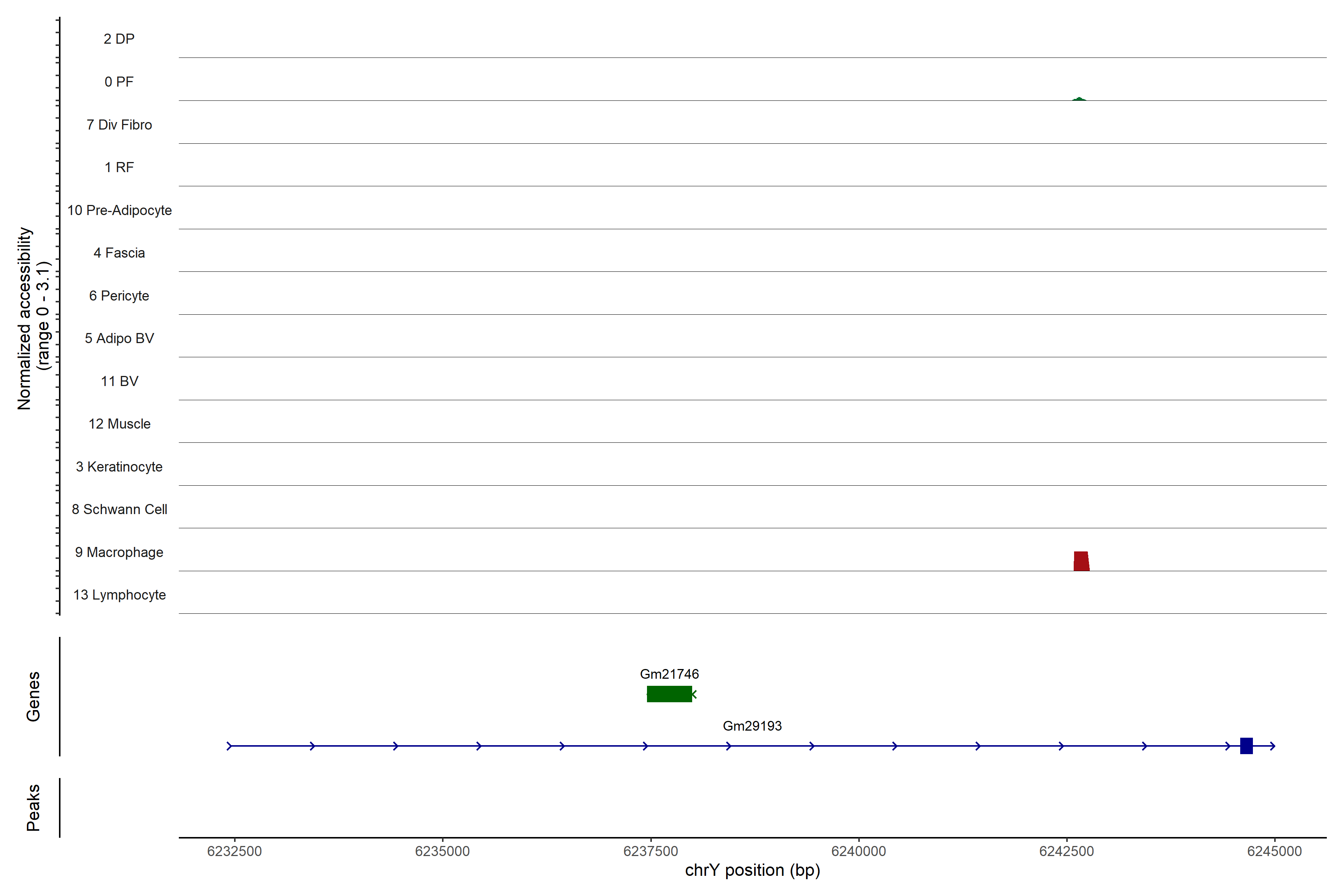This screenshot has width=1344, height=896.
Task: Click the 3 Keratinocyte track label
Action: pos(119,467)
